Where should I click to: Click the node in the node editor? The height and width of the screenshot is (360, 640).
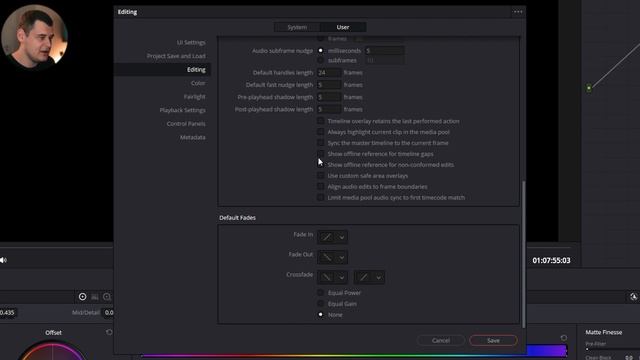pyautogui.click(x=589, y=88)
